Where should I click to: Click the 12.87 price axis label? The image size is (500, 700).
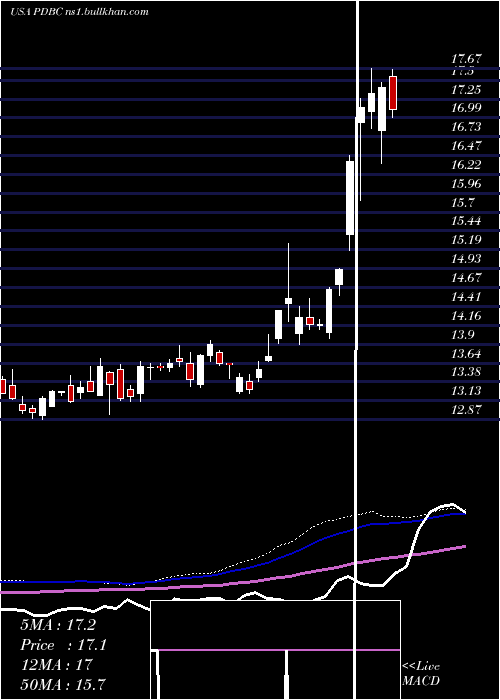pos(466,410)
